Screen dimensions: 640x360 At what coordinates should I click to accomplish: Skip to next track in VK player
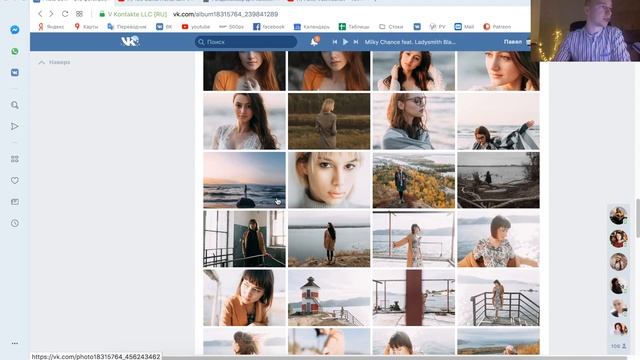356,42
